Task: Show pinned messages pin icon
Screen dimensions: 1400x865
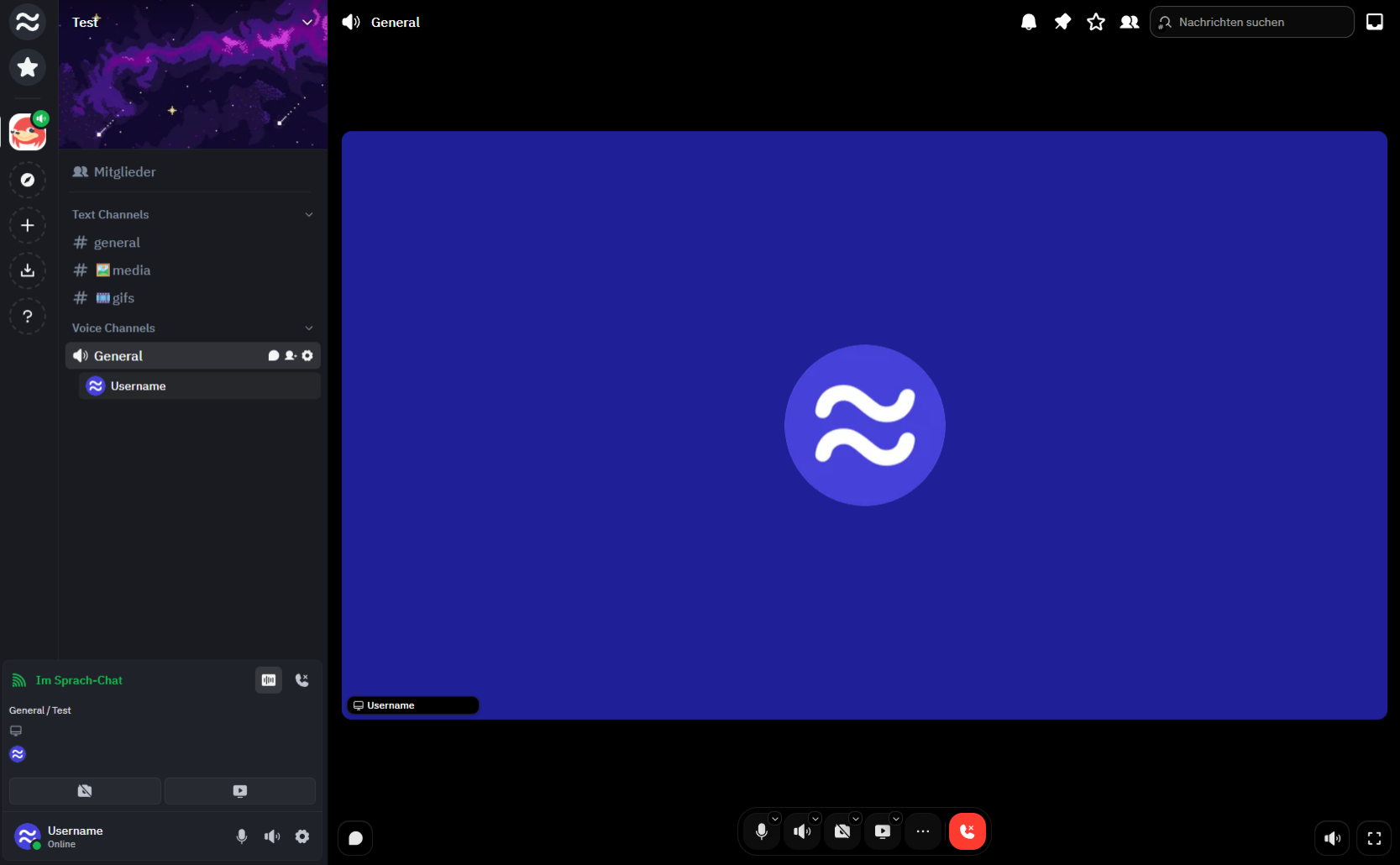Action: (x=1062, y=22)
